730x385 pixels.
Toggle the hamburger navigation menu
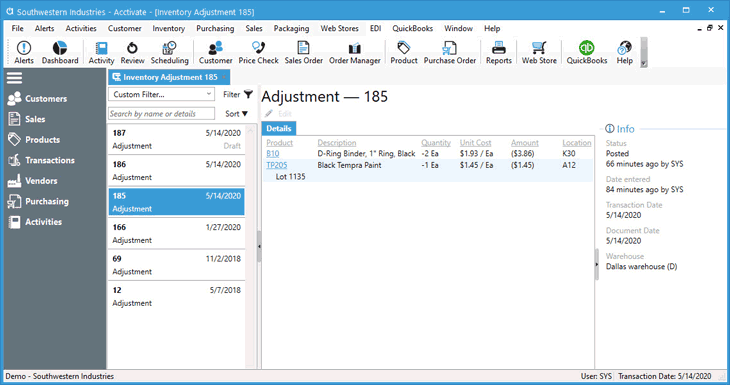click(14, 78)
